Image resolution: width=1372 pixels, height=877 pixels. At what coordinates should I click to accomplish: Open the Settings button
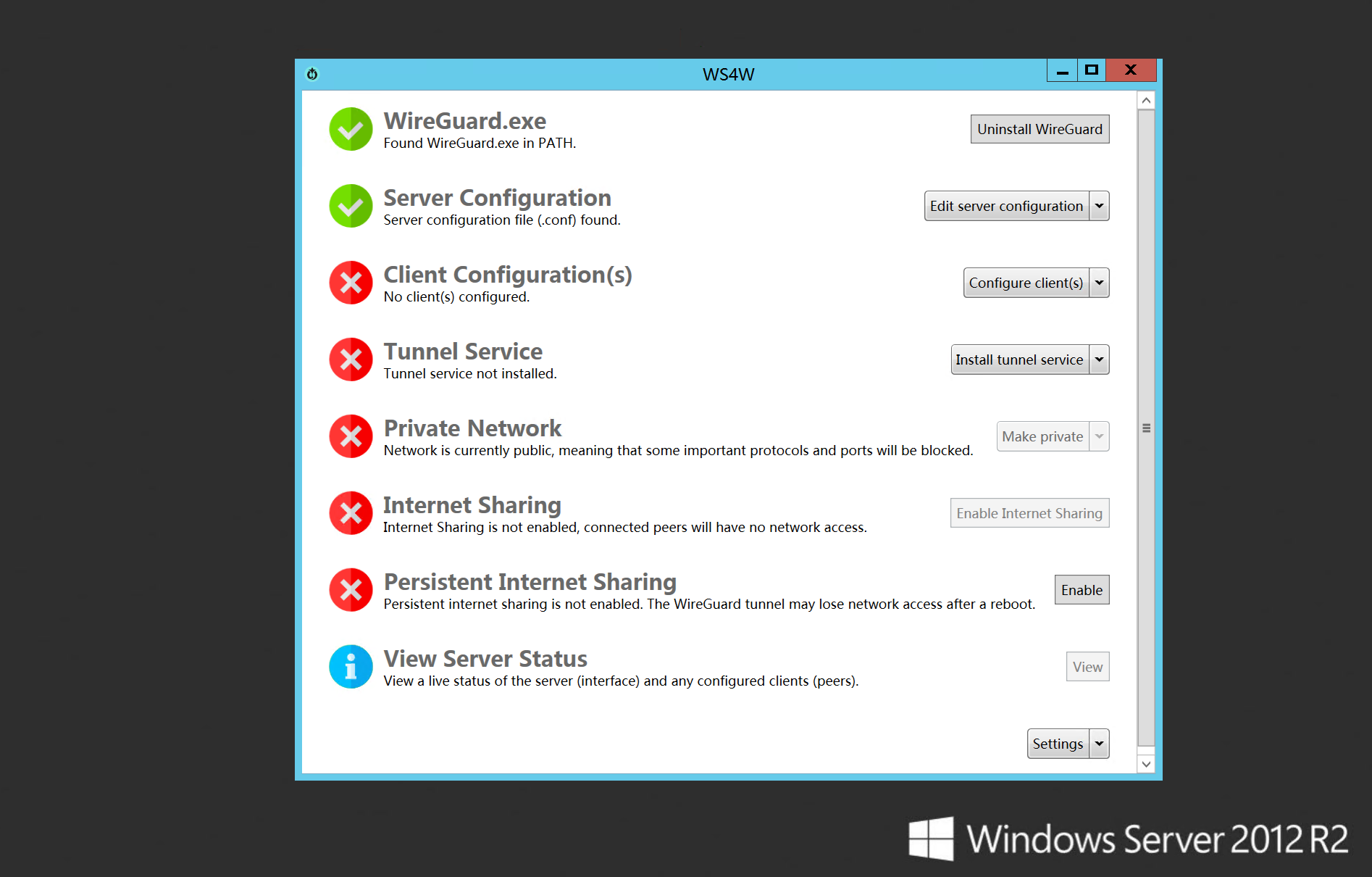tap(1058, 744)
